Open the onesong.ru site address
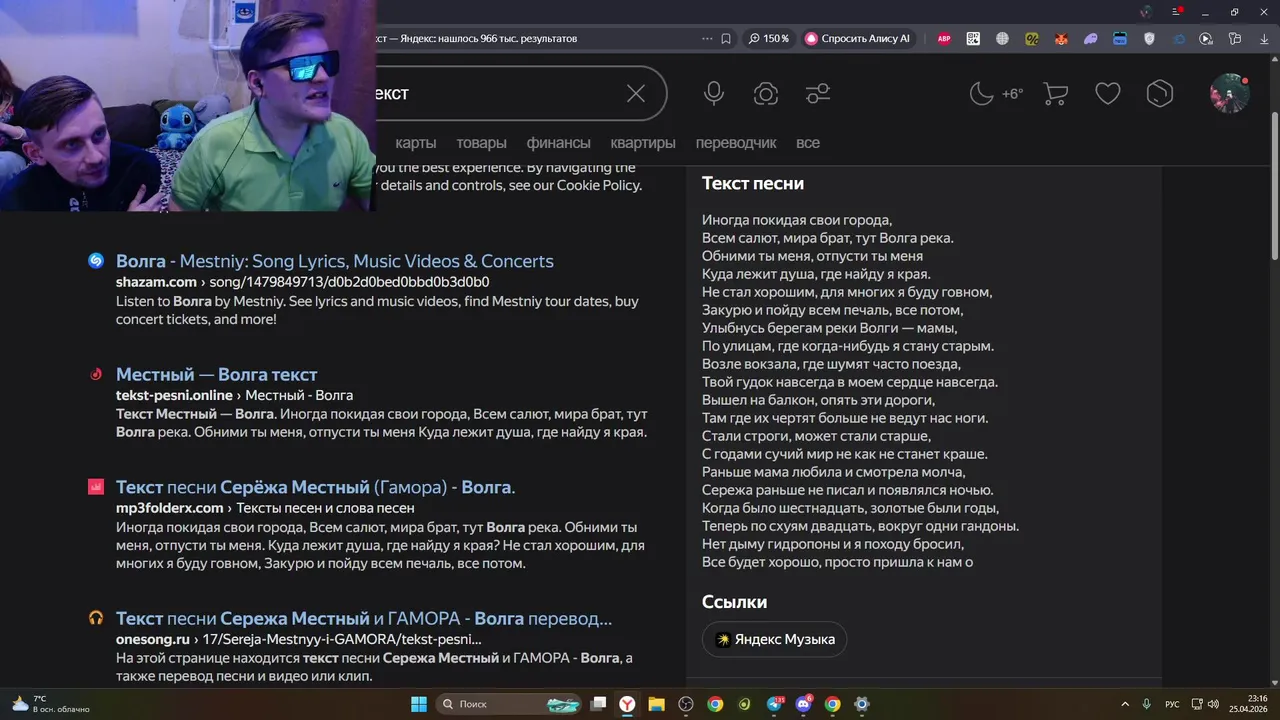1280x720 pixels. tap(153, 639)
